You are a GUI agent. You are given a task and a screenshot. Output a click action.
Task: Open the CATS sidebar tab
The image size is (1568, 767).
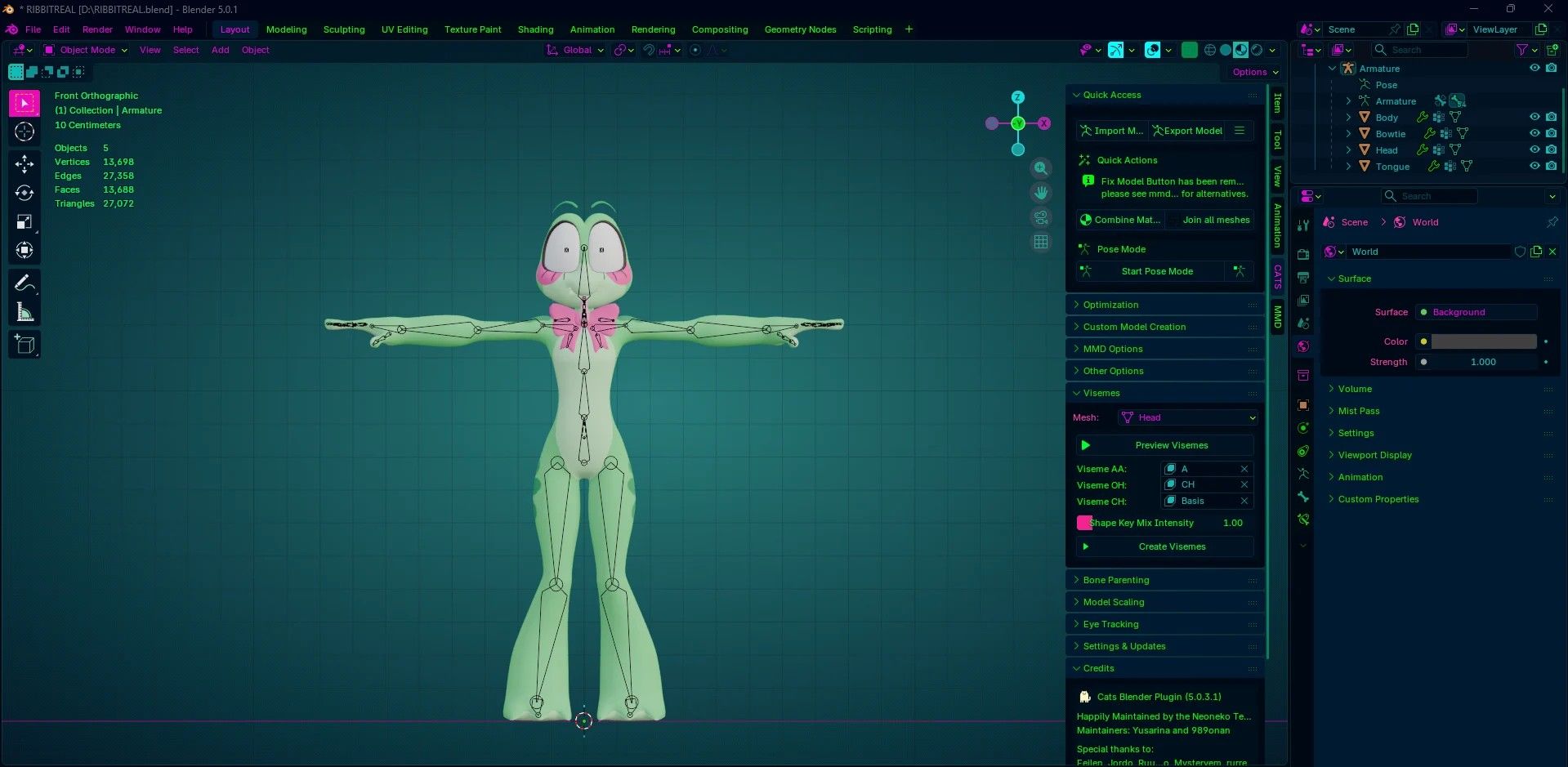pos(1277,276)
